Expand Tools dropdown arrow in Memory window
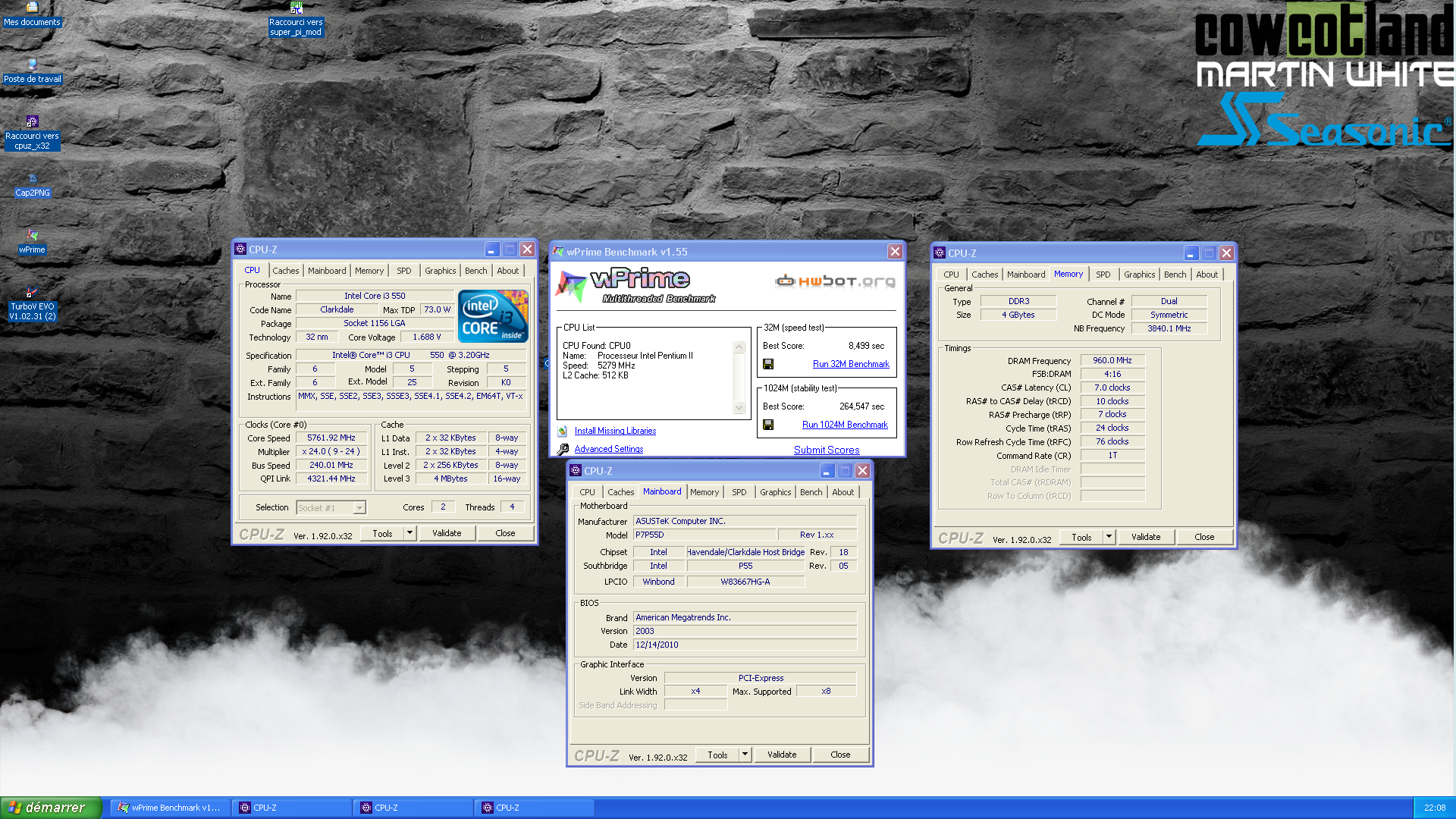This screenshot has width=1456, height=819. coord(1109,537)
